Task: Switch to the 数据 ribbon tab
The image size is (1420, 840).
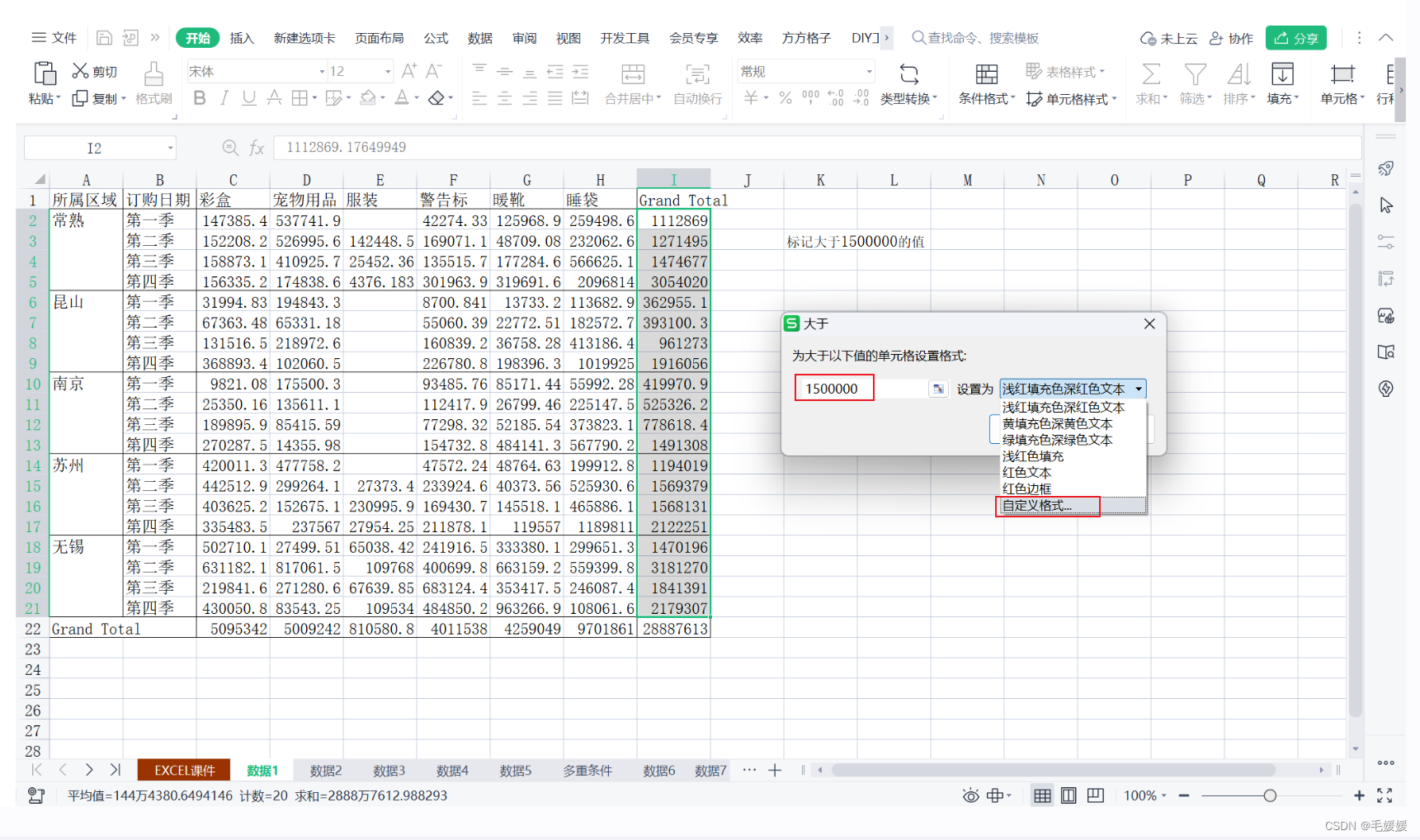Action: pyautogui.click(x=480, y=38)
